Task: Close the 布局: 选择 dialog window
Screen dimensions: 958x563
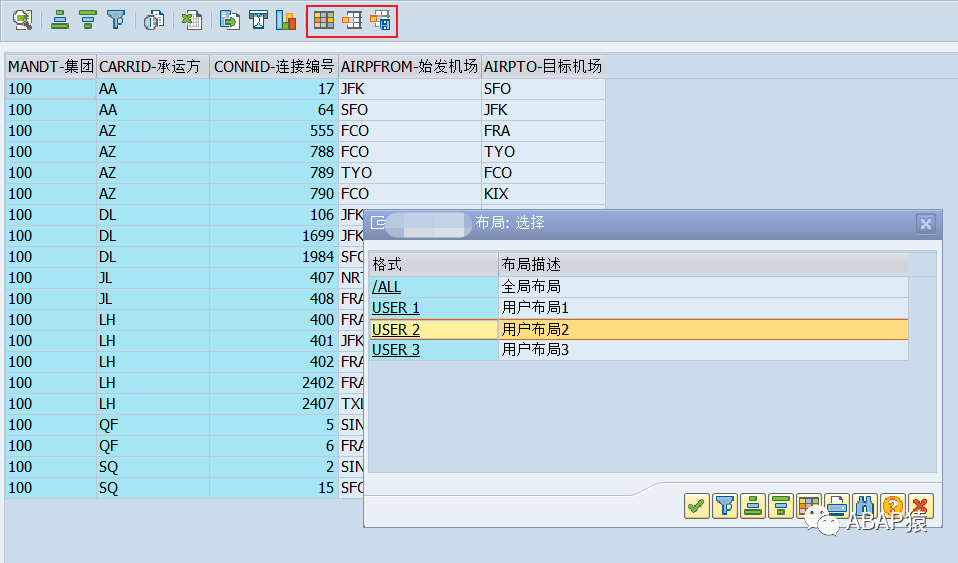Action: pos(926,224)
